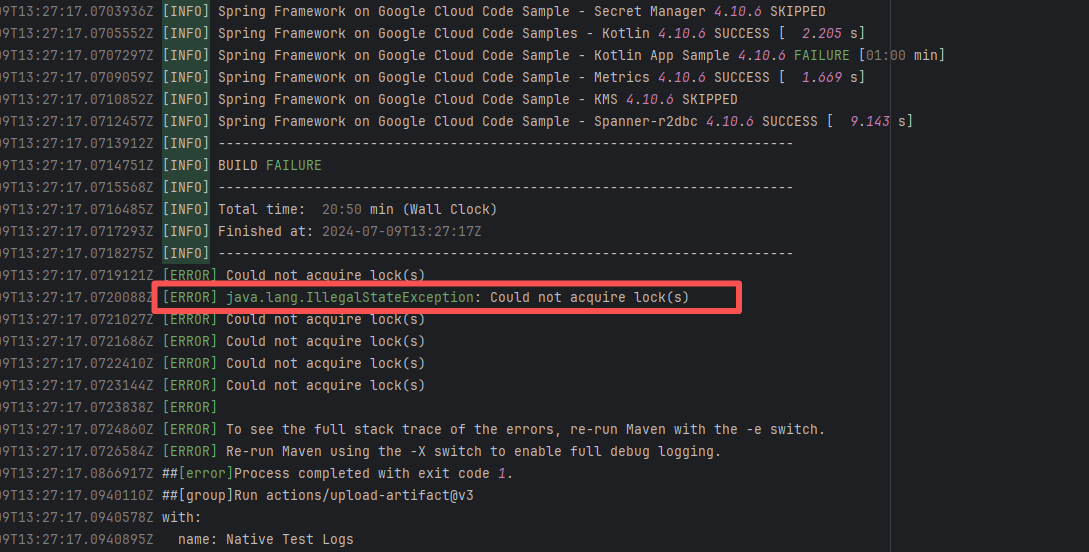The image size is (1089, 552).
Task: Select the empty [ERROR] line
Action: pyautogui.click(x=189, y=407)
